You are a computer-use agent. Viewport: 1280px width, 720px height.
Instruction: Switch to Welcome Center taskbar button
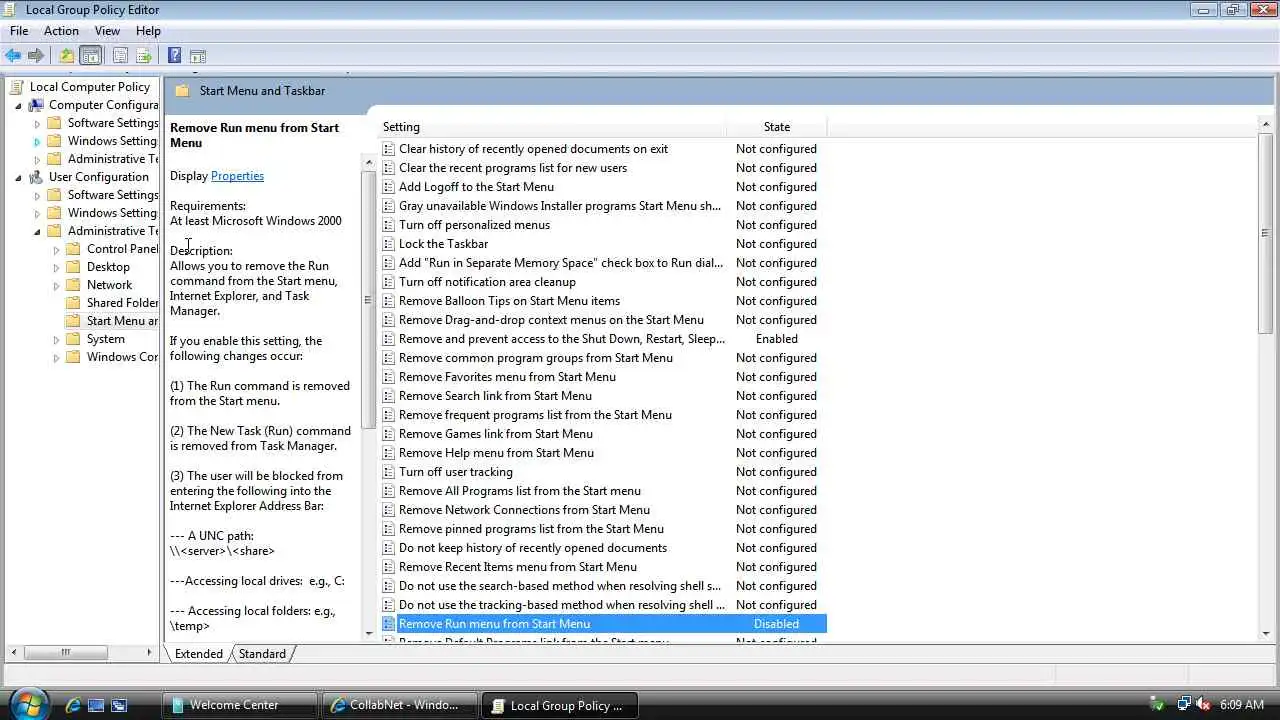(x=240, y=705)
